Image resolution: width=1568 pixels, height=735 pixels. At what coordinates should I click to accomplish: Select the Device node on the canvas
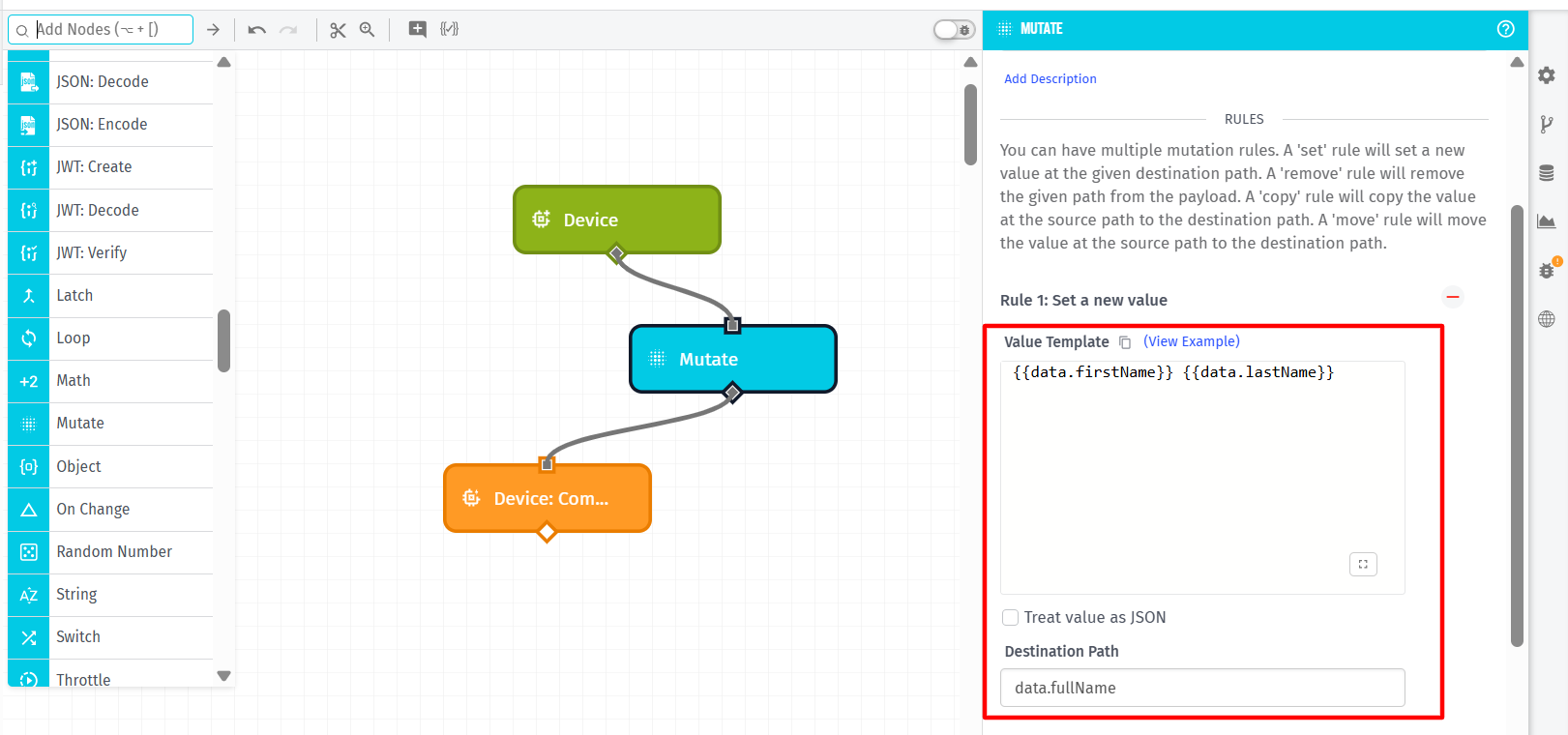tap(617, 220)
